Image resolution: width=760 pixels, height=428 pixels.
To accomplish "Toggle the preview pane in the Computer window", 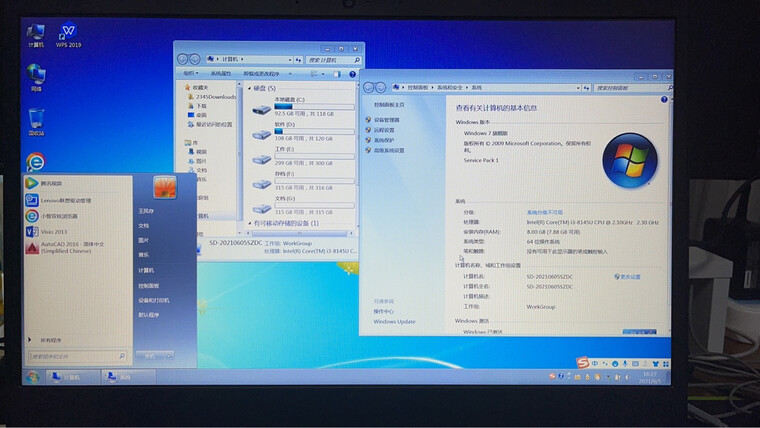I will (x=337, y=74).
